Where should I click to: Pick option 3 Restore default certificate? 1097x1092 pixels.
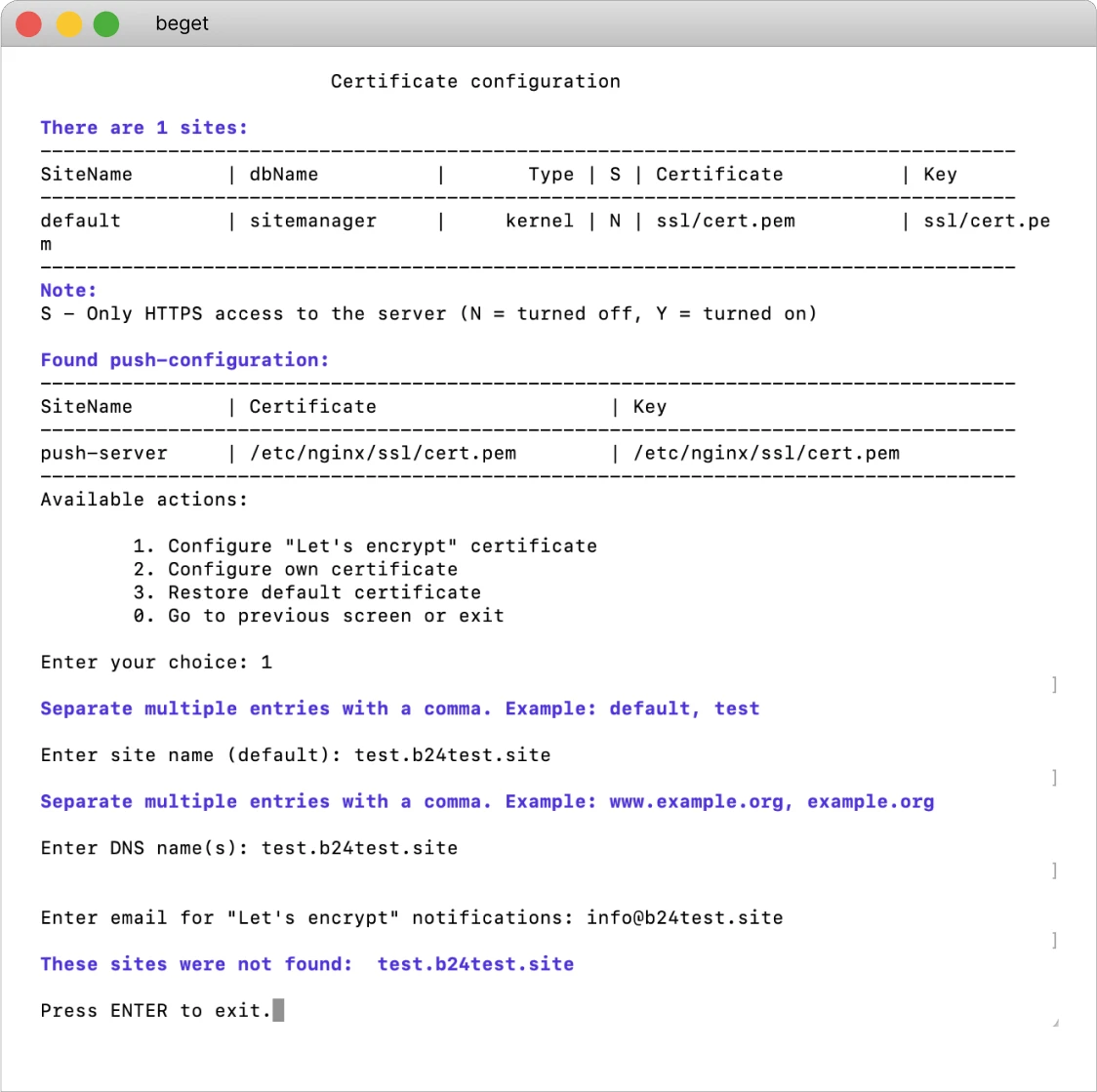[306, 592]
